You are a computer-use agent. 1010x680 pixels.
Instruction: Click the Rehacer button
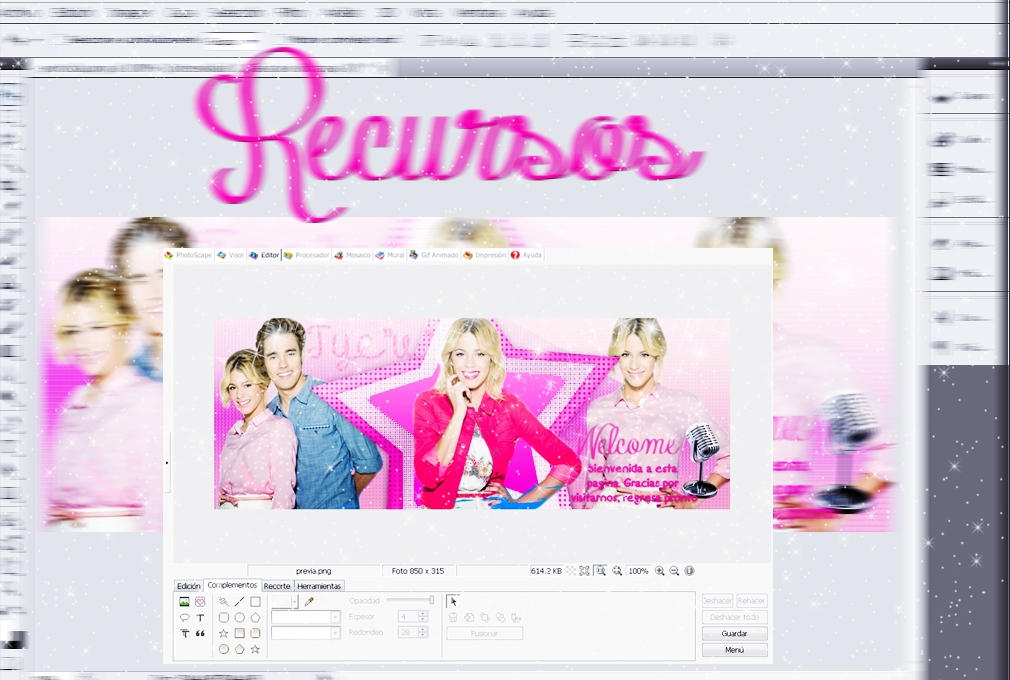[x=751, y=600]
